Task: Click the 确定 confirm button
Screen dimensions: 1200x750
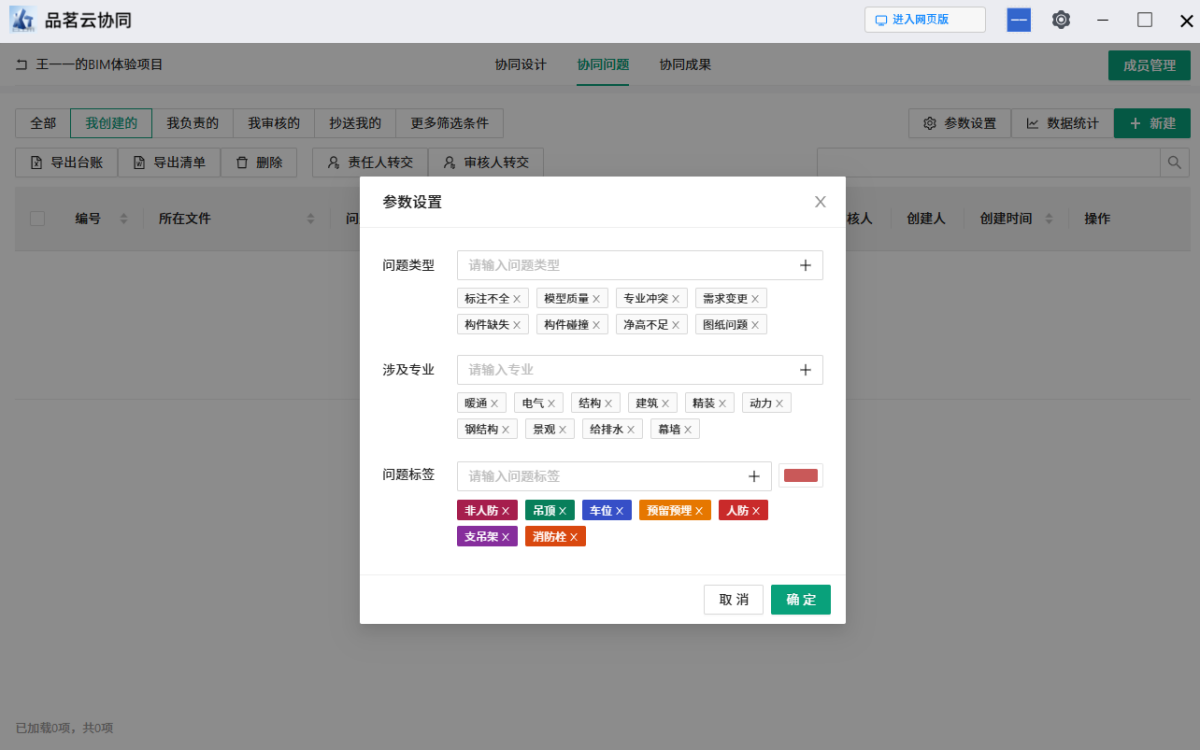Action: click(x=800, y=599)
